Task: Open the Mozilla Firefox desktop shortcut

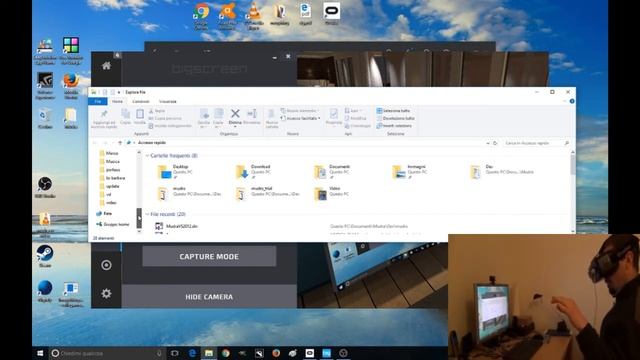Action: 71,85
